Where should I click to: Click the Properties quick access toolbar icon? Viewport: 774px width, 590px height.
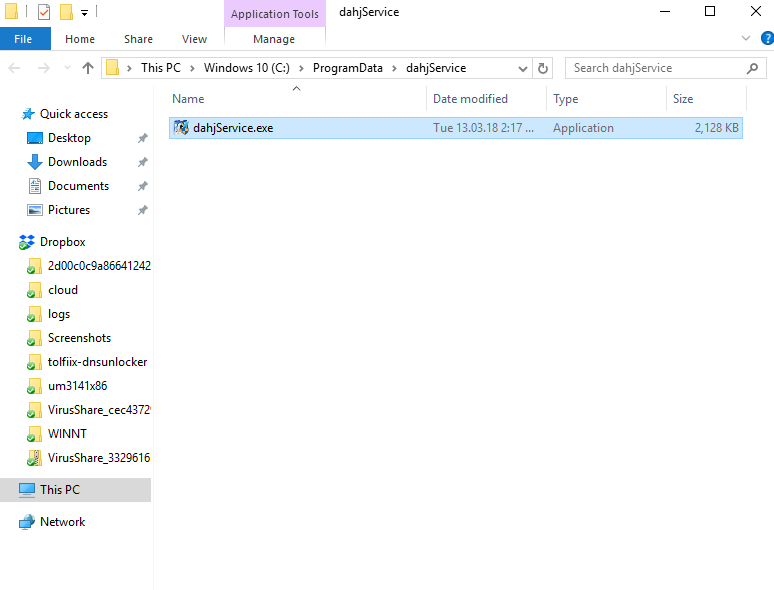44,12
